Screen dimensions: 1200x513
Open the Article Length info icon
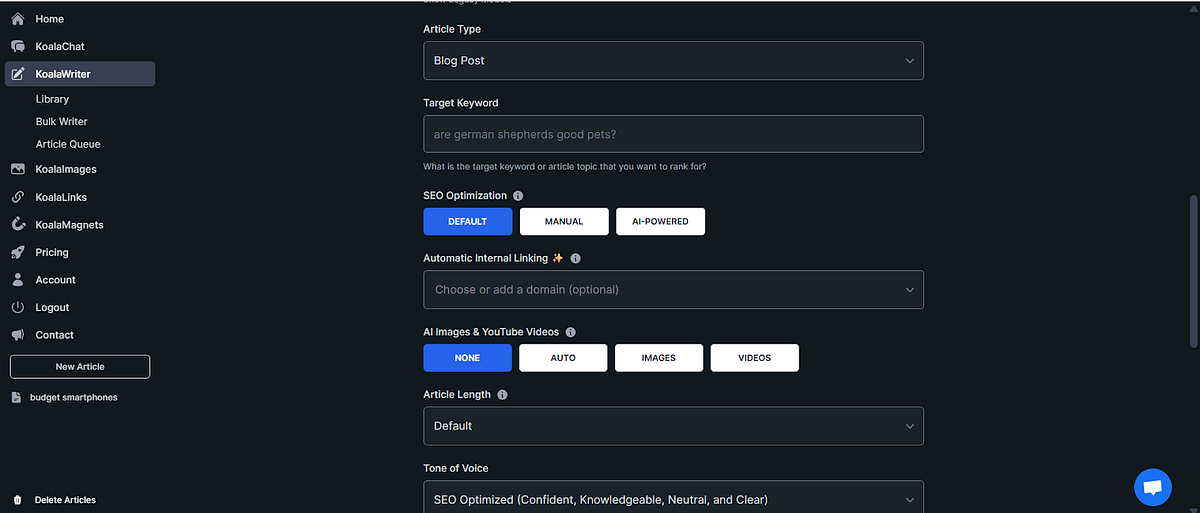coord(502,395)
